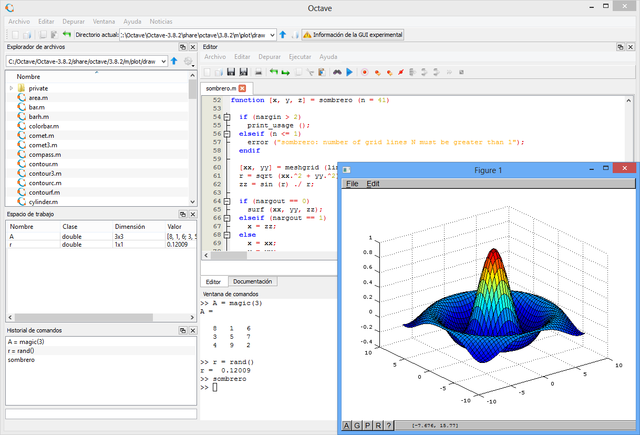This screenshot has width=640, height=435.
Task: Expand the private folder tree item
Action: 11,88
